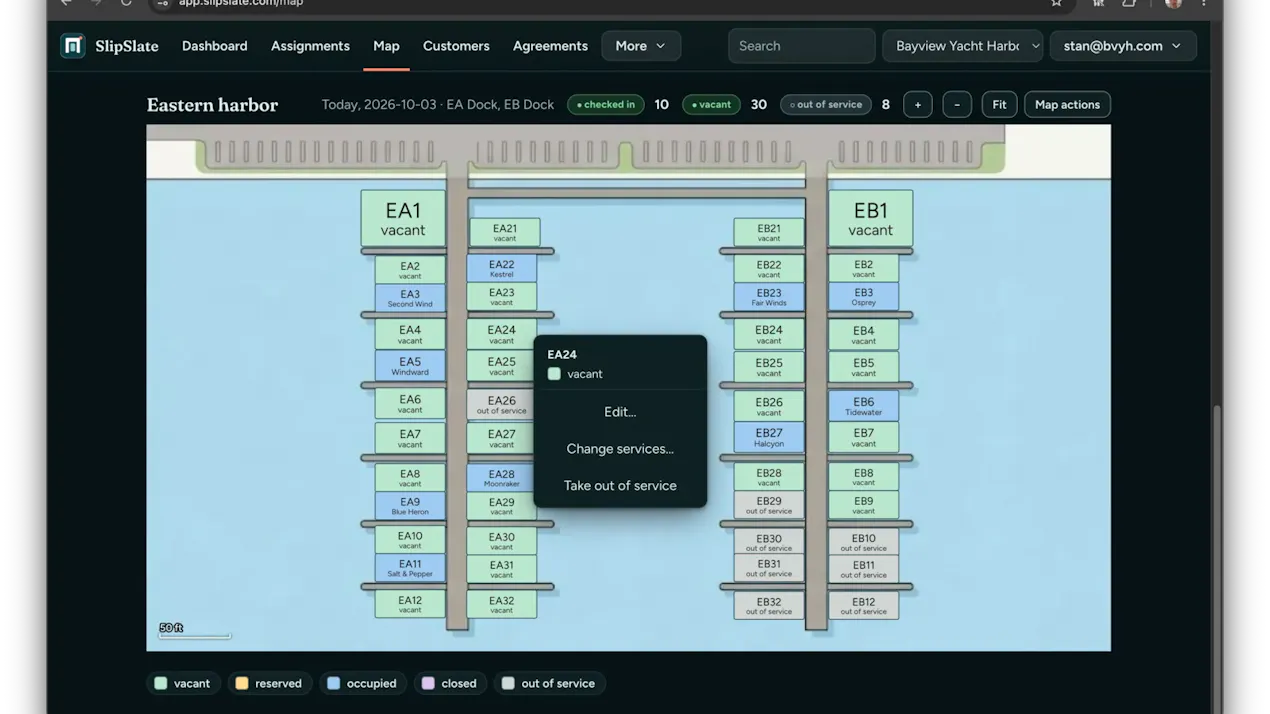The image size is (1270, 714).
Task: Open the stan@bvyh.com account menu
Action: (1123, 46)
